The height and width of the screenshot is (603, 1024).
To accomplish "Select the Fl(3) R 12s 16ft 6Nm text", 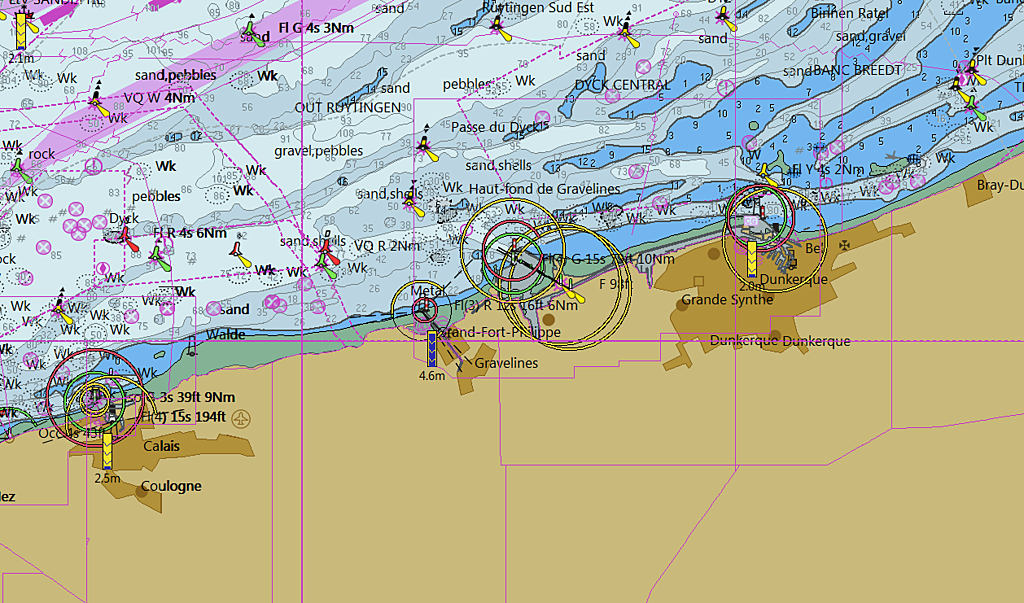I will tap(517, 305).
